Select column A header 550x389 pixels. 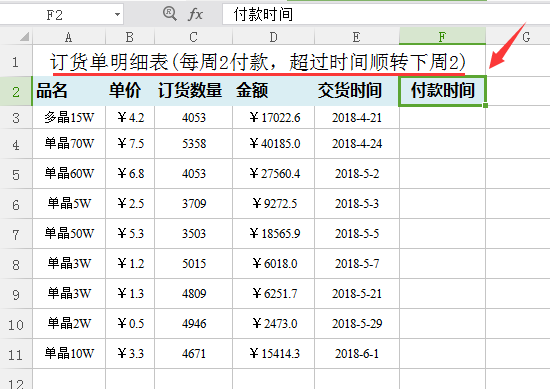point(69,37)
